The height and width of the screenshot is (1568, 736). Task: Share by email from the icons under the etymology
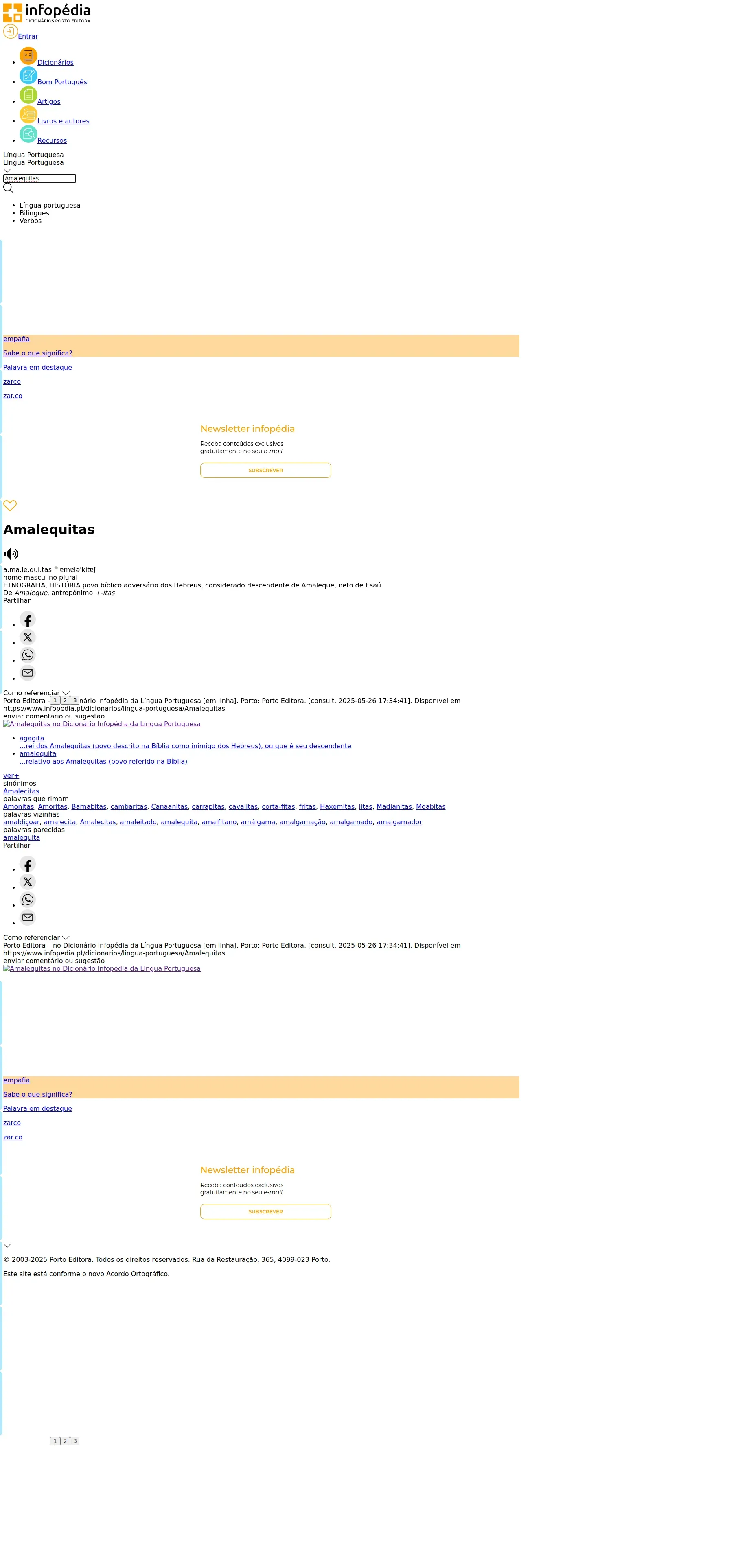pyautogui.click(x=27, y=672)
